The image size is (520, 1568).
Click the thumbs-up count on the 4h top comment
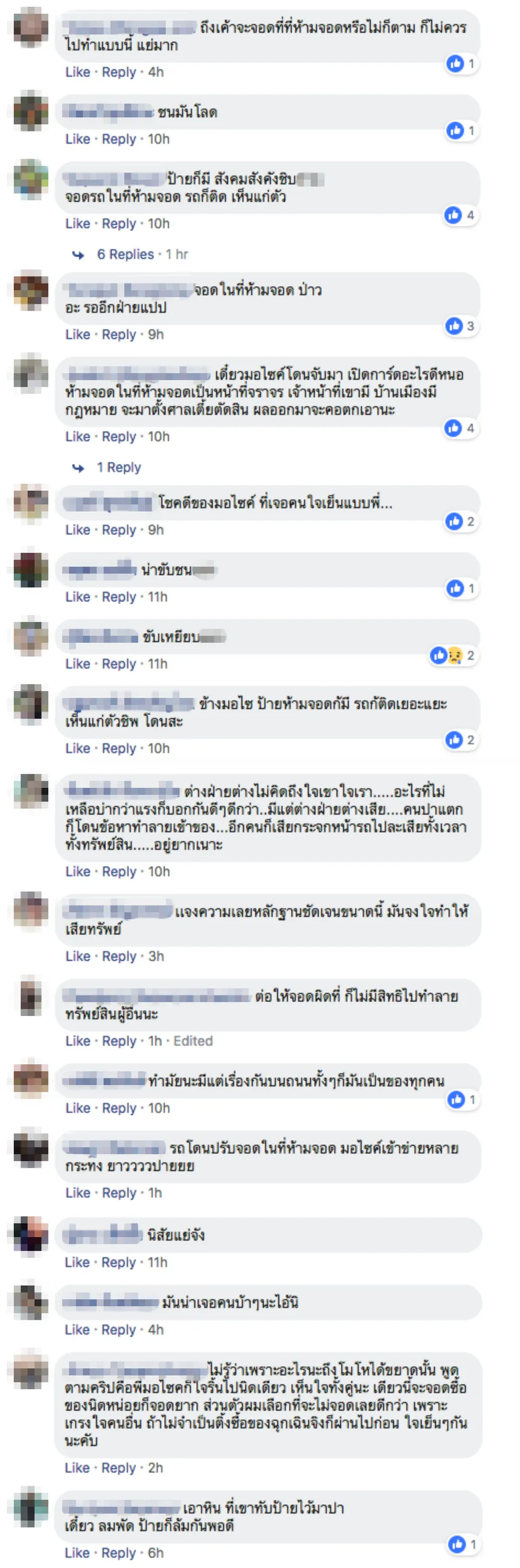coord(462,63)
